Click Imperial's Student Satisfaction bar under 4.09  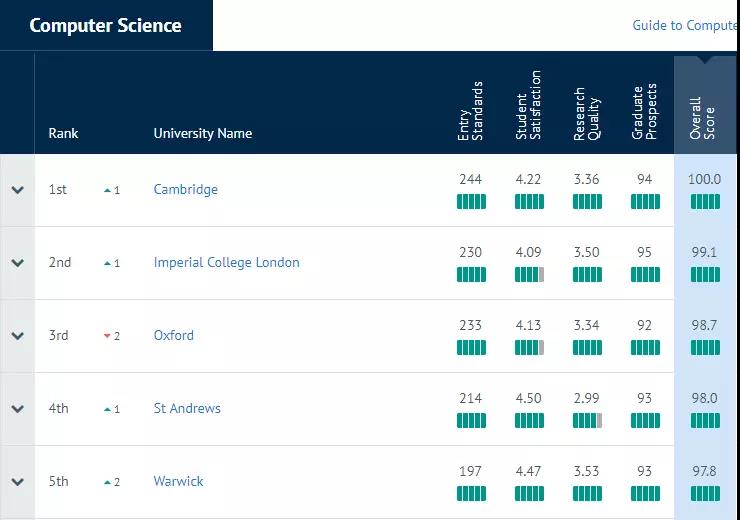pos(529,274)
